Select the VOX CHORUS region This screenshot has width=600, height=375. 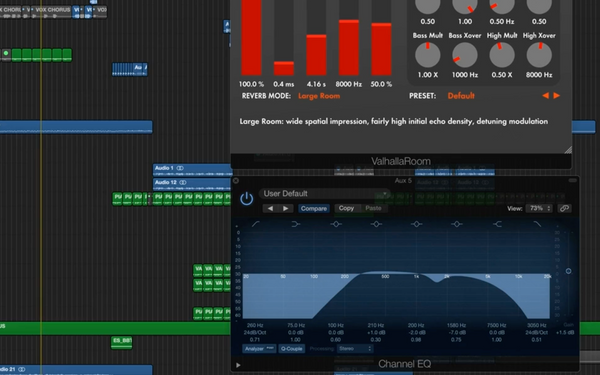pyautogui.click(x=52, y=12)
